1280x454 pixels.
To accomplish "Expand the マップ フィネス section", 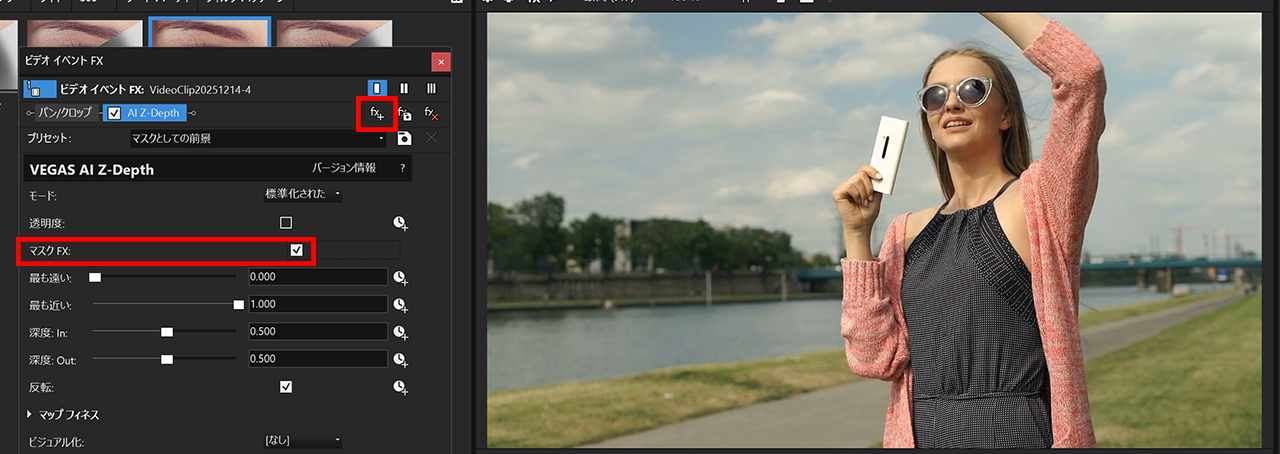I will 62,414.
